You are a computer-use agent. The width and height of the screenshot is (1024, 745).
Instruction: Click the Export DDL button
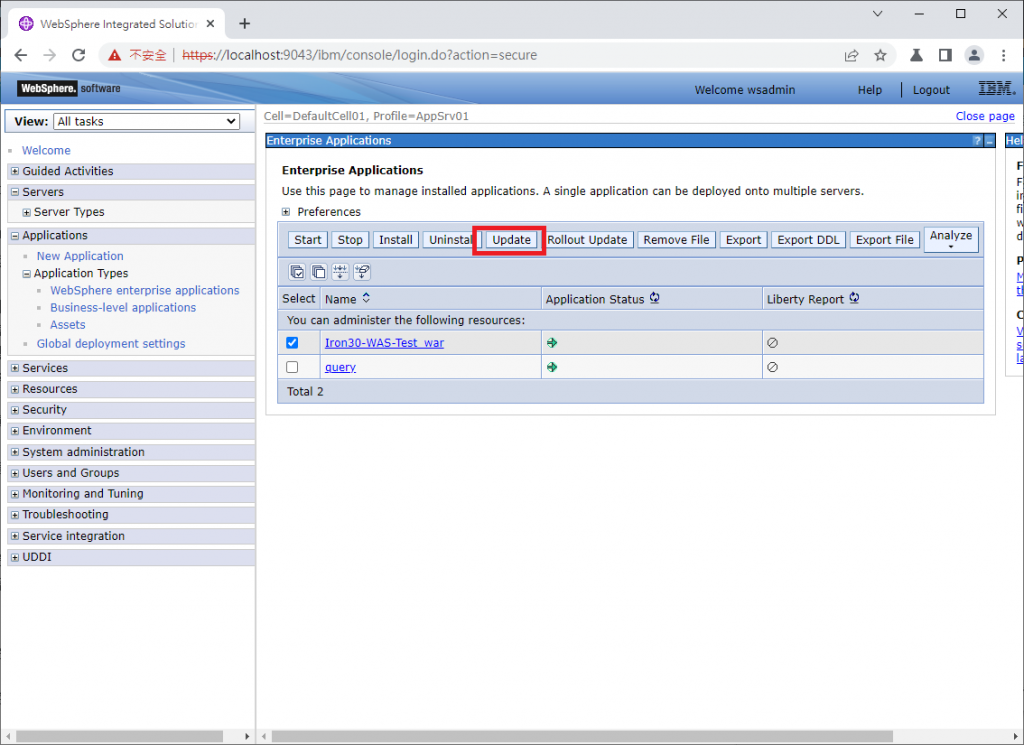(x=808, y=240)
